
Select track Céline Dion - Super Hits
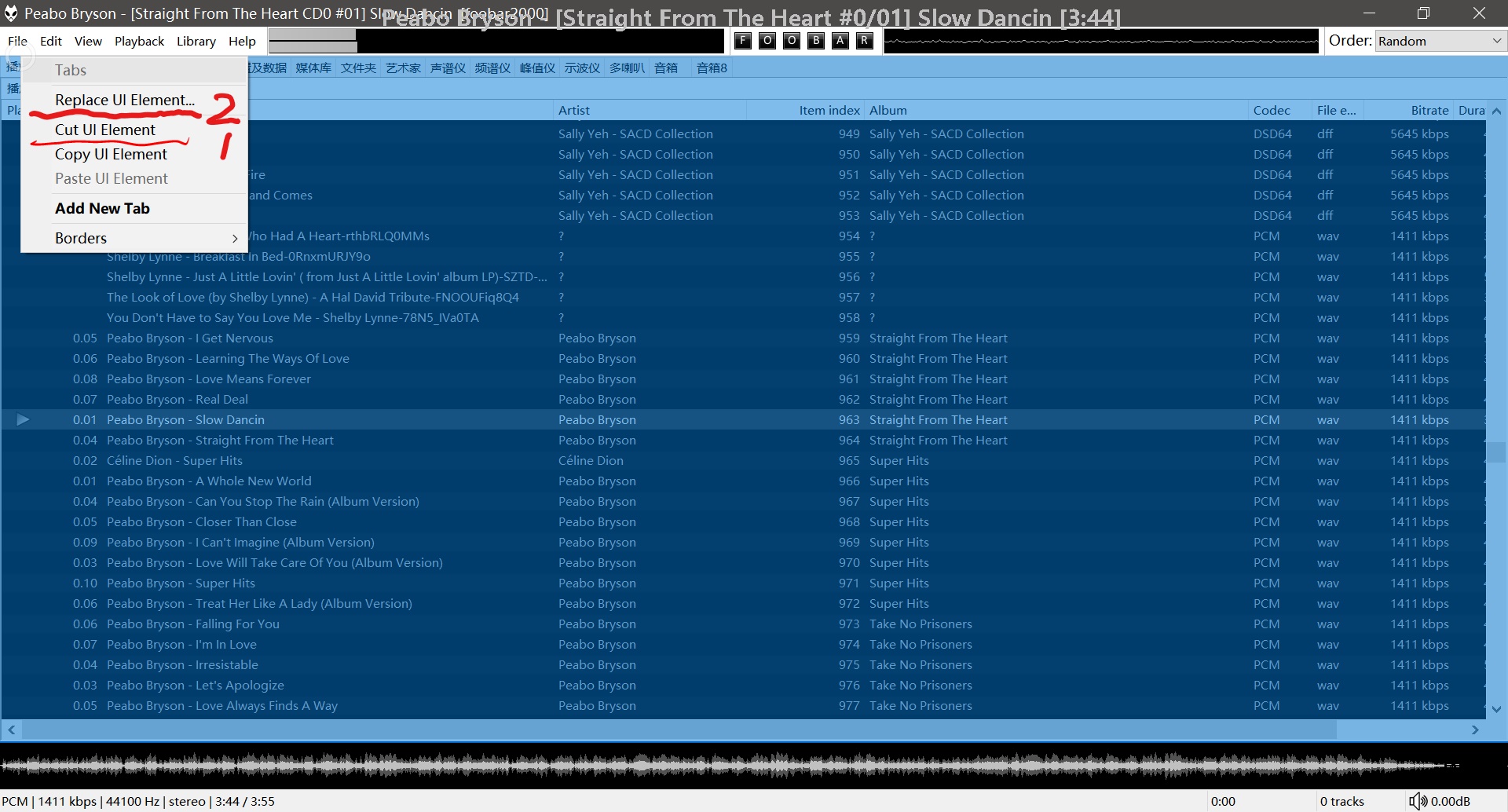pyautogui.click(x=743, y=460)
